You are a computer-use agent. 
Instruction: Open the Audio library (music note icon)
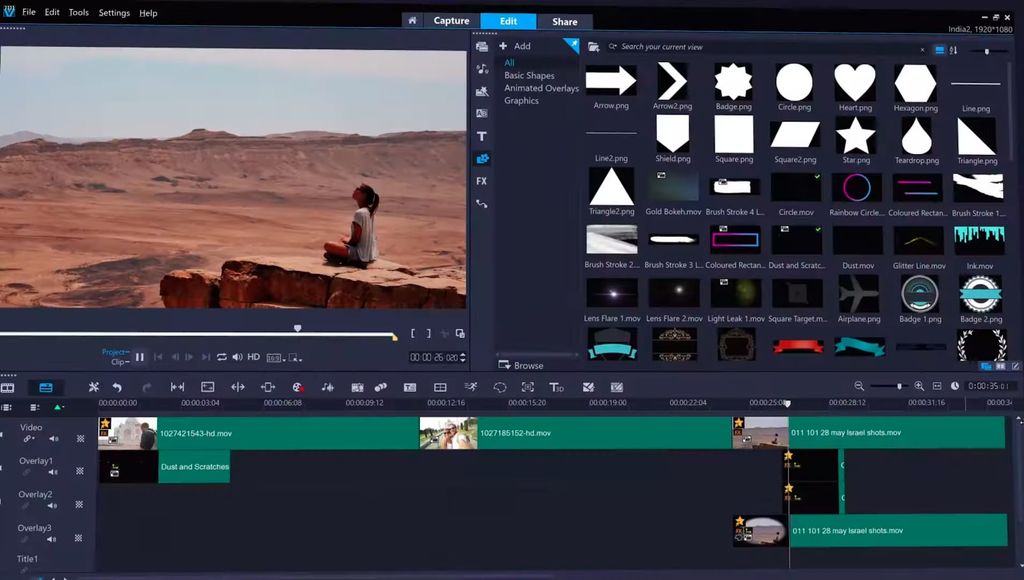[x=483, y=70]
